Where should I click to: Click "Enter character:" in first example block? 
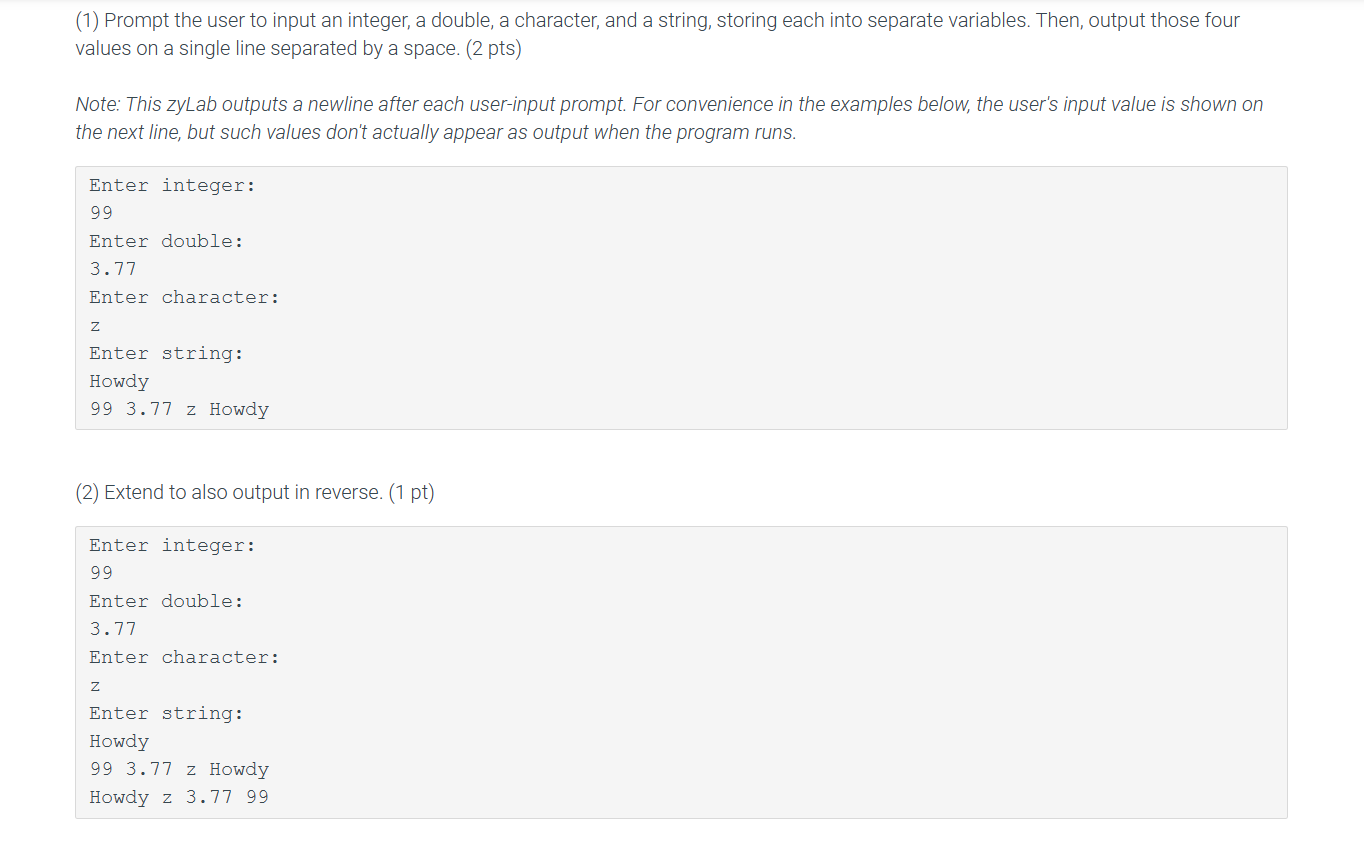click(x=184, y=297)
